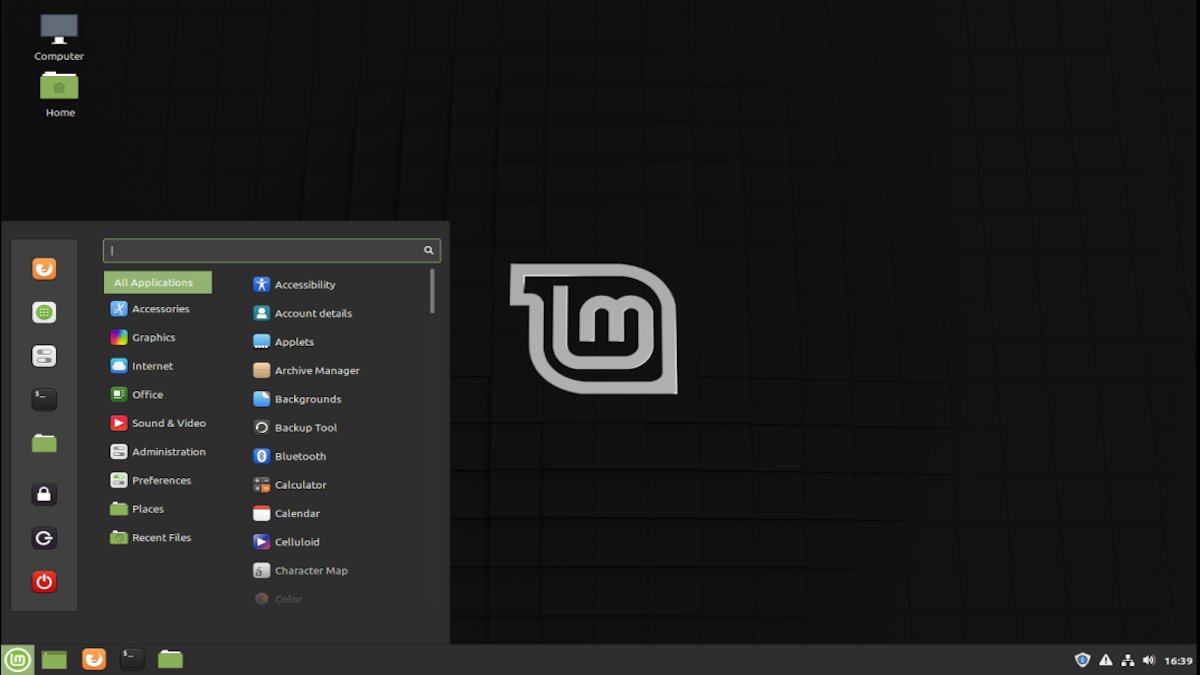Viewport: 1200px width, 675px height.
Task: Click the Linux Mint menu button on the panel
Action: tap(17, 660)
